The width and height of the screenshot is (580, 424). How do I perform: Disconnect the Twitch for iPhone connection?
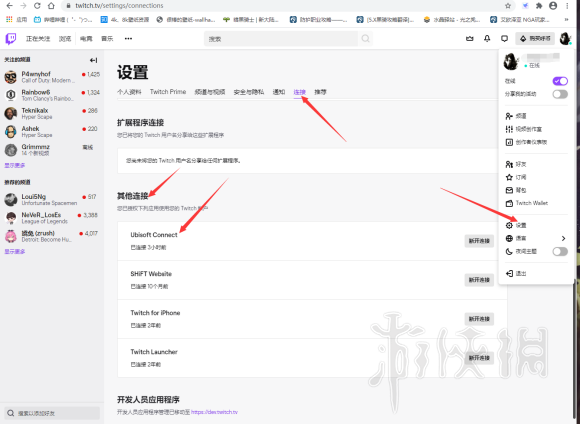point(479,319)
